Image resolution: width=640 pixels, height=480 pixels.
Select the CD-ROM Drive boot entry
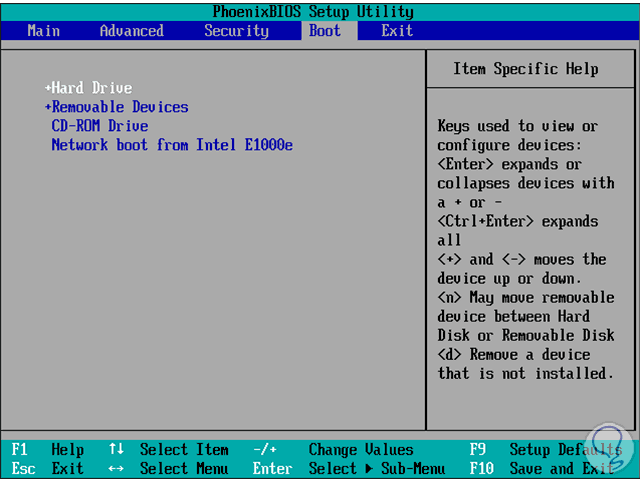[100, 126]
